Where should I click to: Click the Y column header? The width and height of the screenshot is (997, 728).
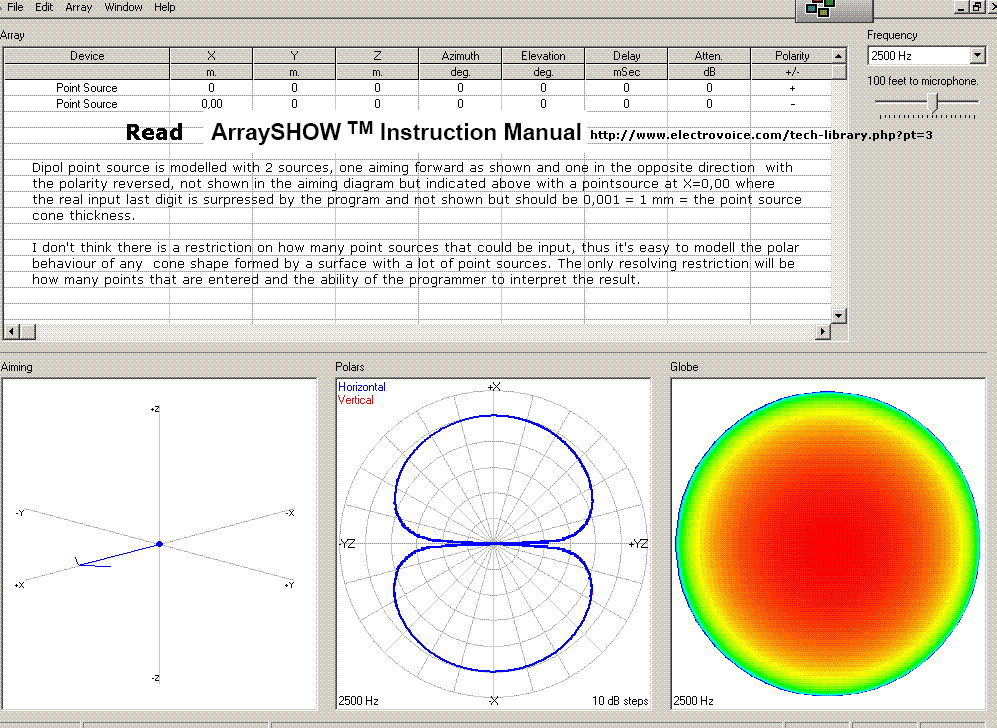click(294, 56)
